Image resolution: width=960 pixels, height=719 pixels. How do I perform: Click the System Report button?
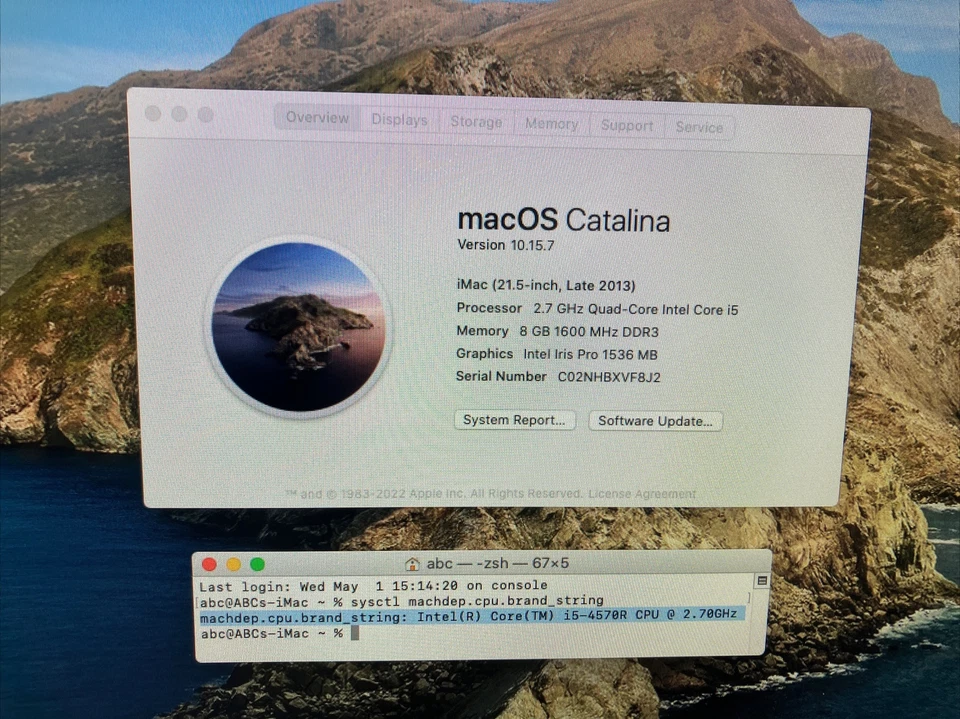coord(514,420)
